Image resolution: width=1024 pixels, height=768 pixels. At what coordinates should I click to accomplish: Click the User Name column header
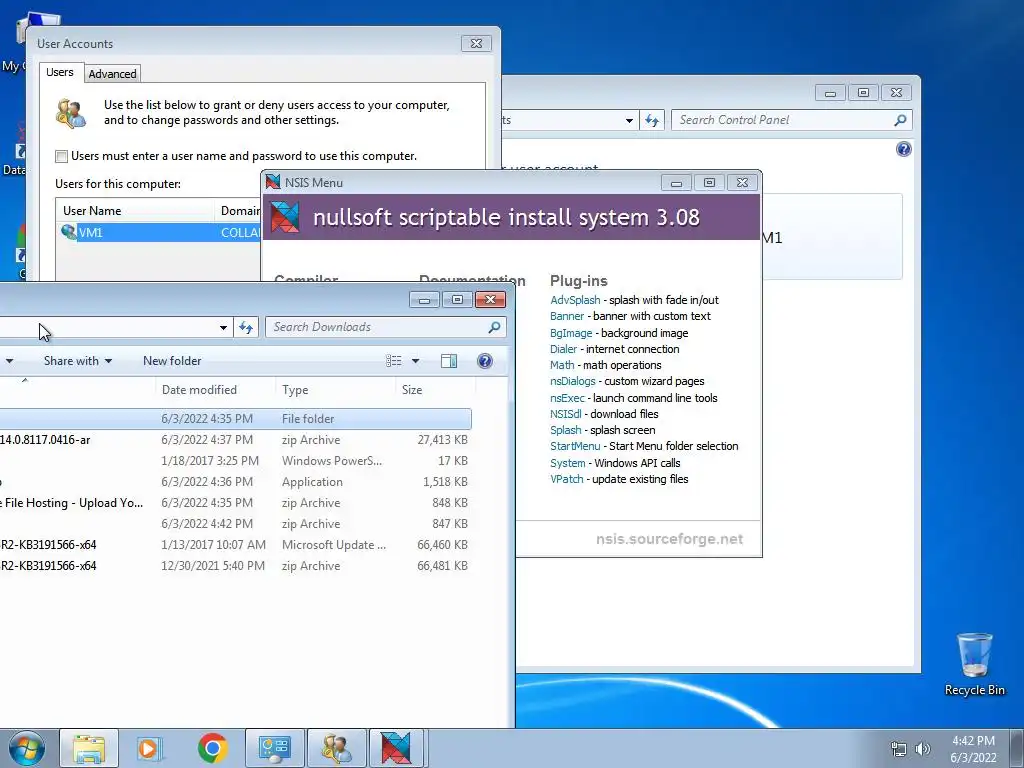pos(135,210)
